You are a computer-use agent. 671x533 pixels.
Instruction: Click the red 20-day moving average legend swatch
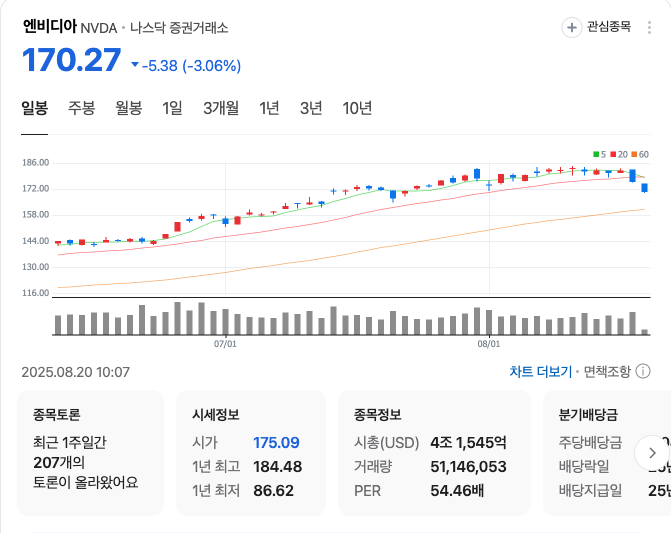point(613,154)
